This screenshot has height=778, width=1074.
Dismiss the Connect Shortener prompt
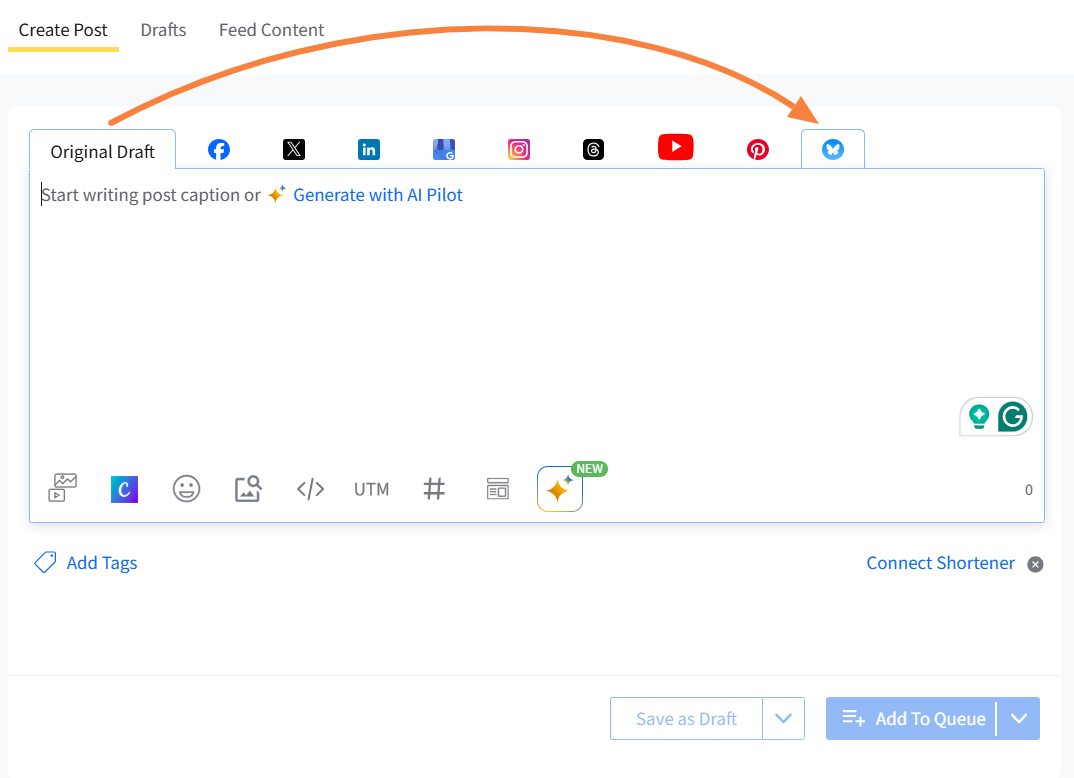(1036, 564)
